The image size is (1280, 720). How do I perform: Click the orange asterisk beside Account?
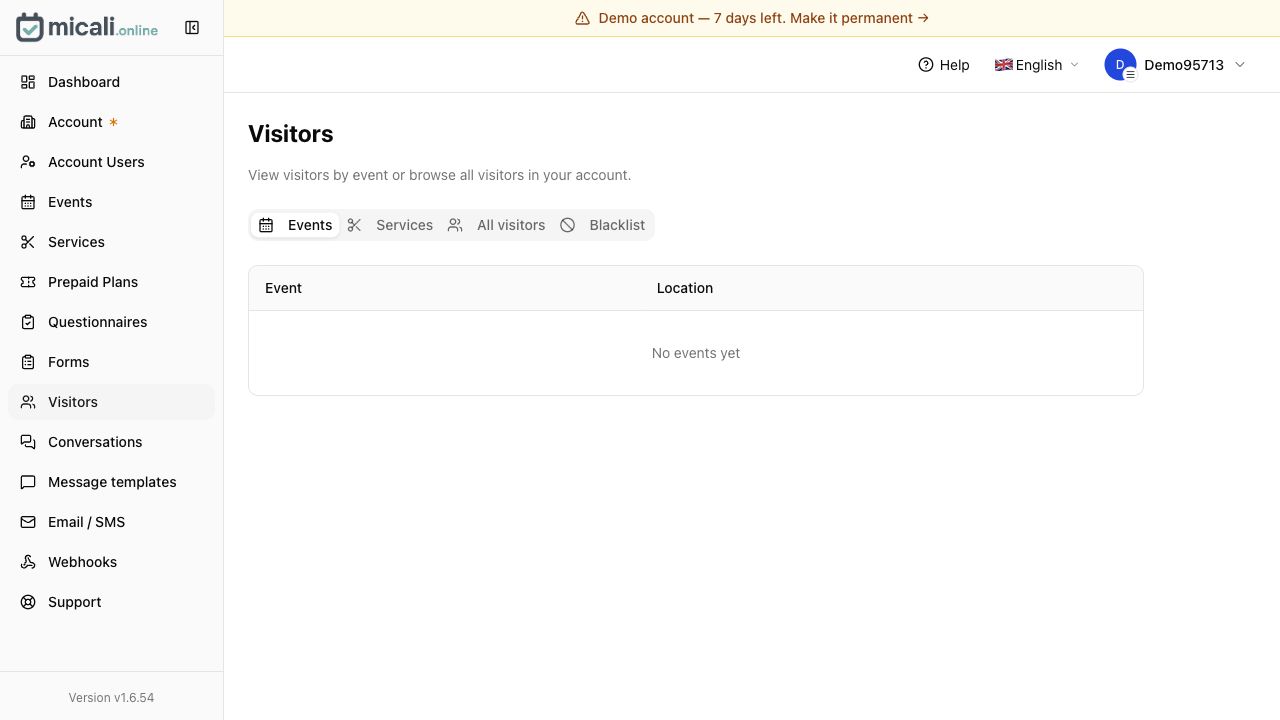point(113,122)
